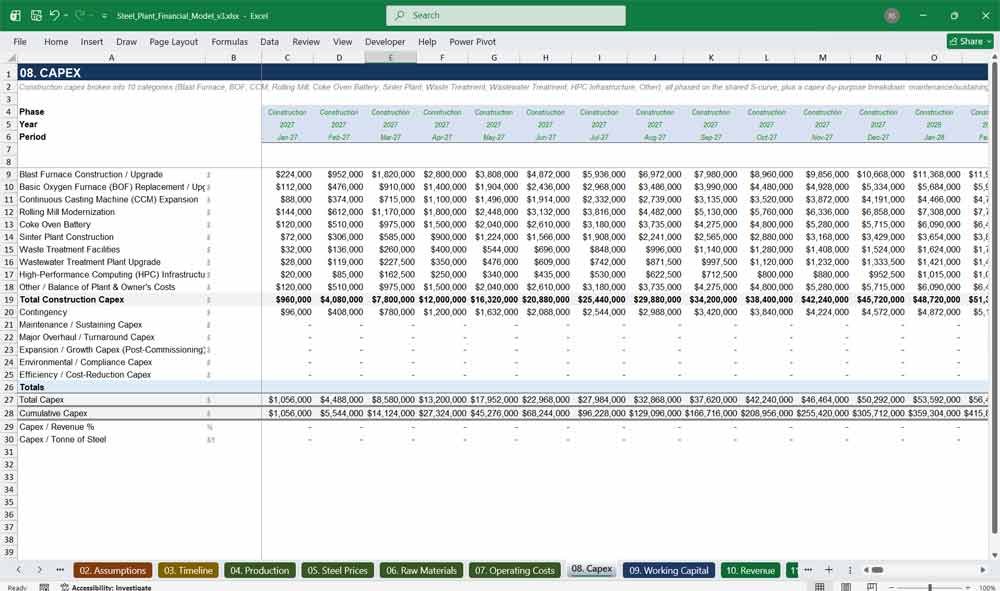Open the File menu
The image size is (1000, 591).
click(x=20, y=41)
